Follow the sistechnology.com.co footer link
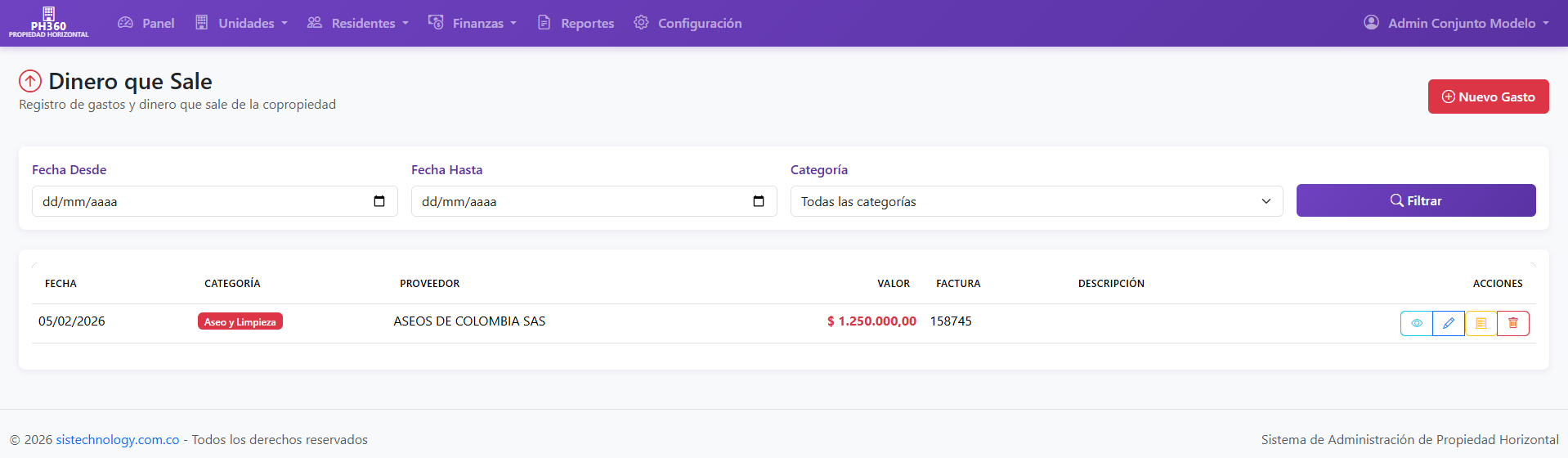 pos(118,440)
